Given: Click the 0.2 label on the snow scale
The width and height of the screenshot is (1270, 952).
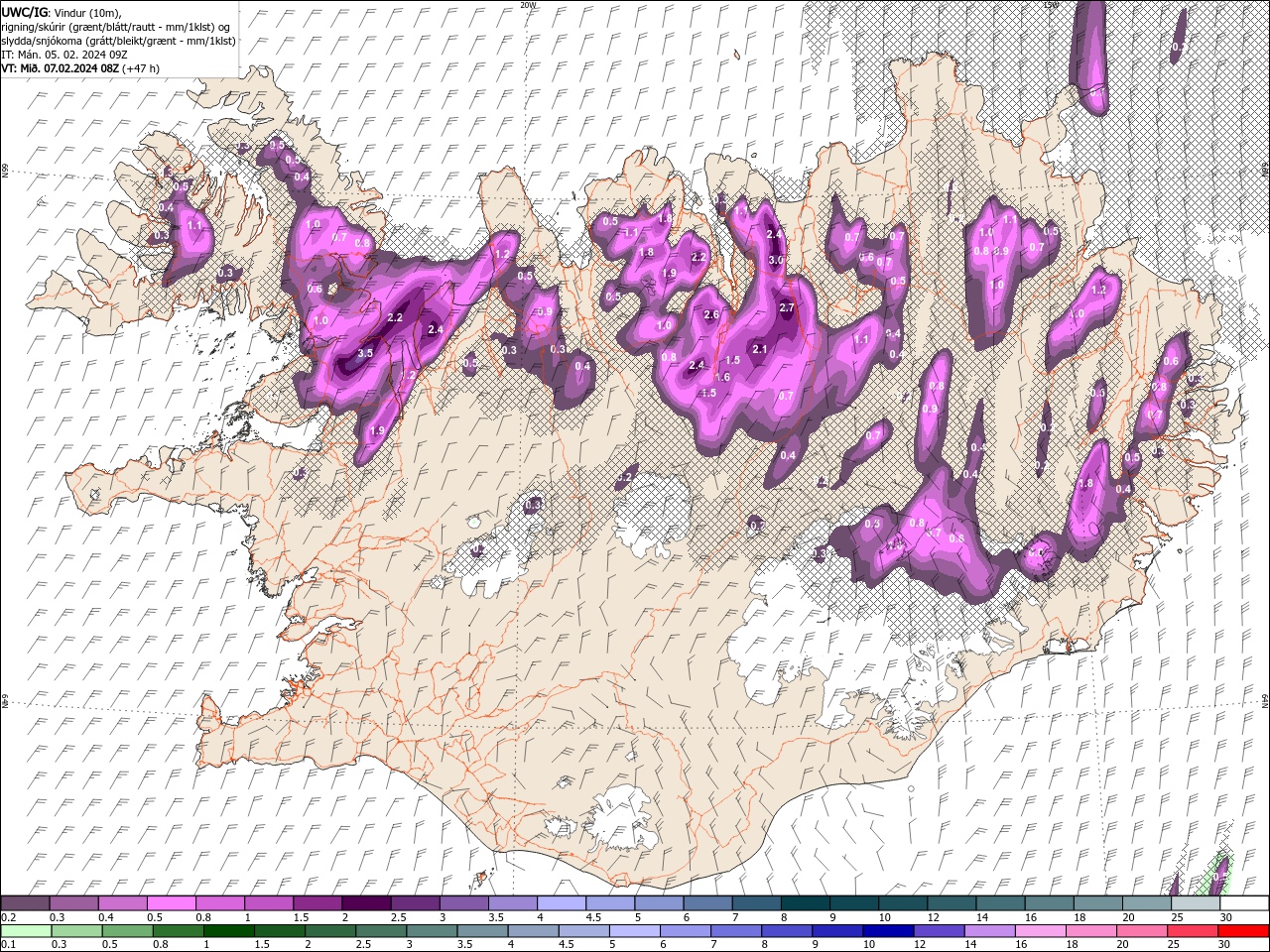Looking at the screenshot, I should click(x=8, y=917).
